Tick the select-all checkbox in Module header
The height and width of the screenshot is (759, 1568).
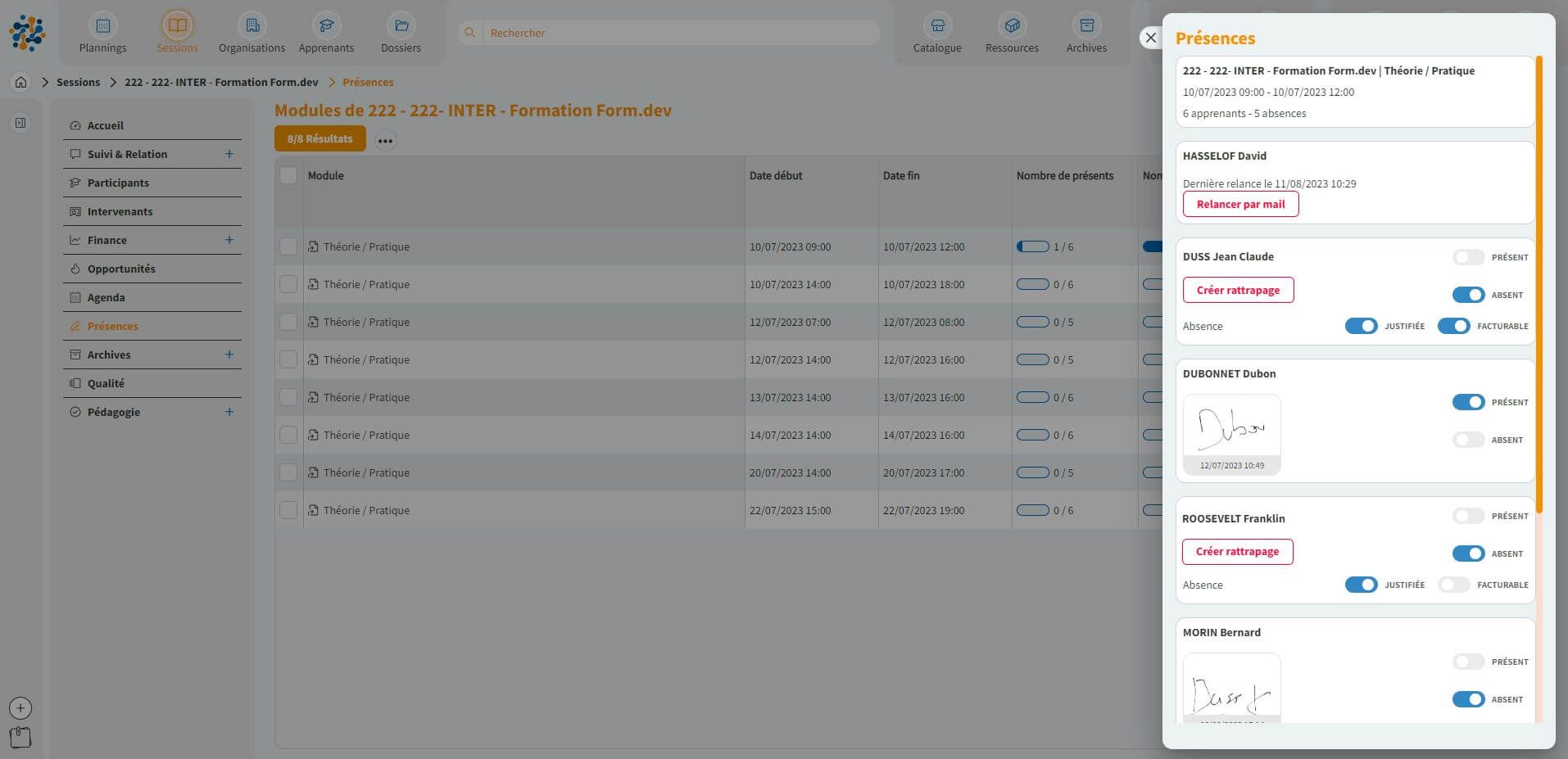pyautogui.click(x=288, y=175)
